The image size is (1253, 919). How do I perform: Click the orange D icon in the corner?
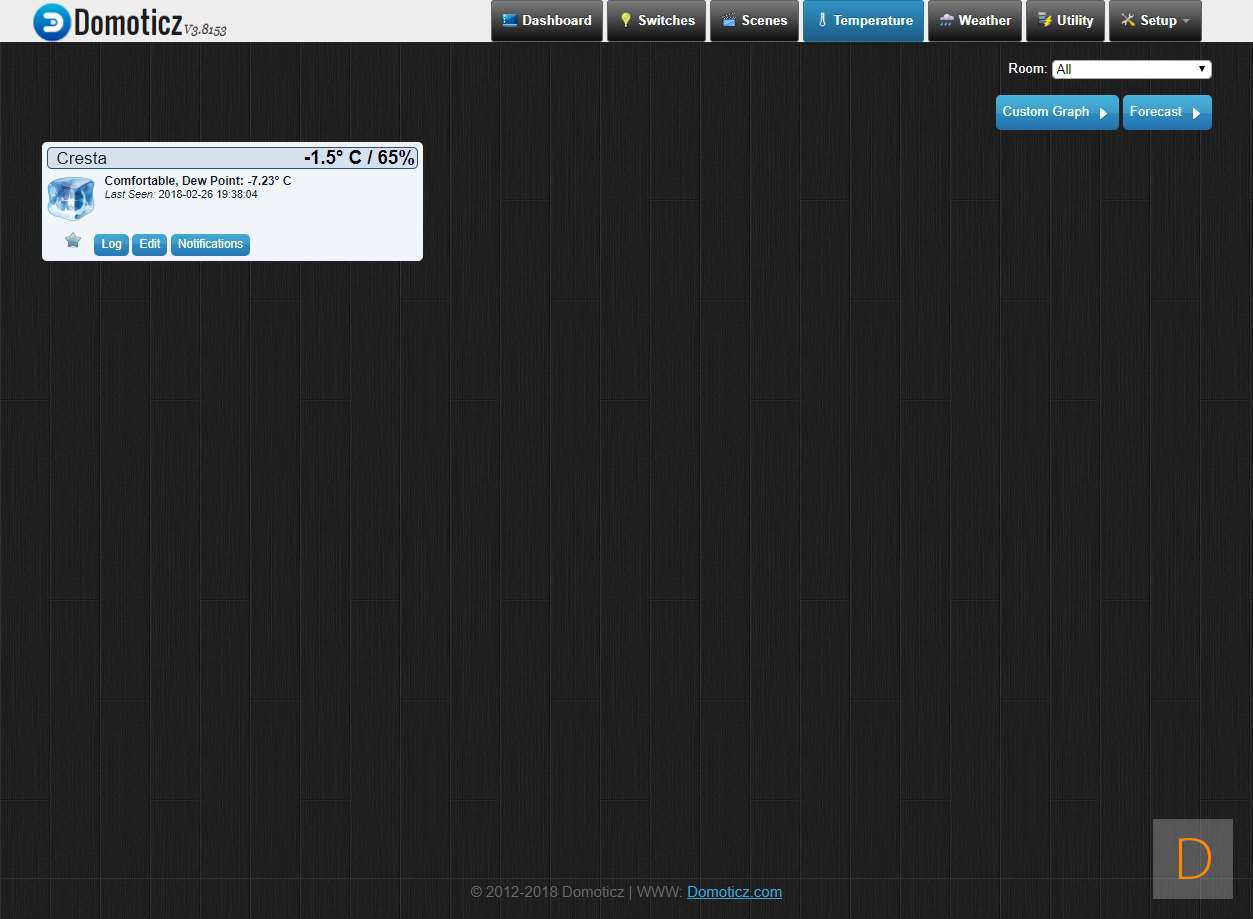(1193, 858)
